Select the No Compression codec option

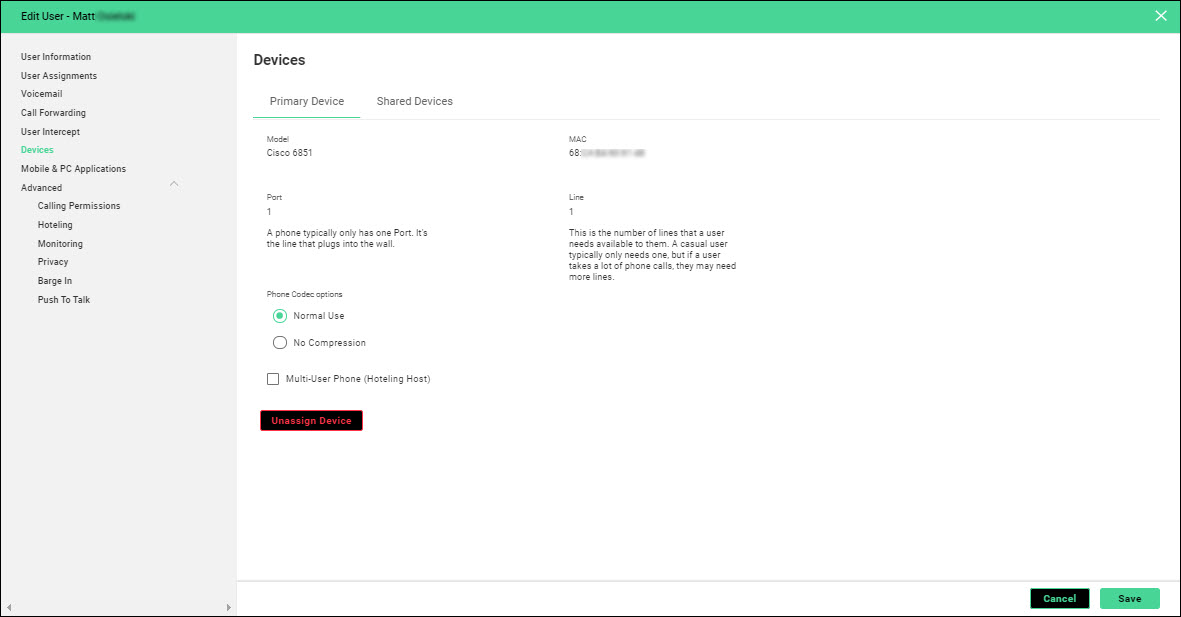click(x=280, y=343)
